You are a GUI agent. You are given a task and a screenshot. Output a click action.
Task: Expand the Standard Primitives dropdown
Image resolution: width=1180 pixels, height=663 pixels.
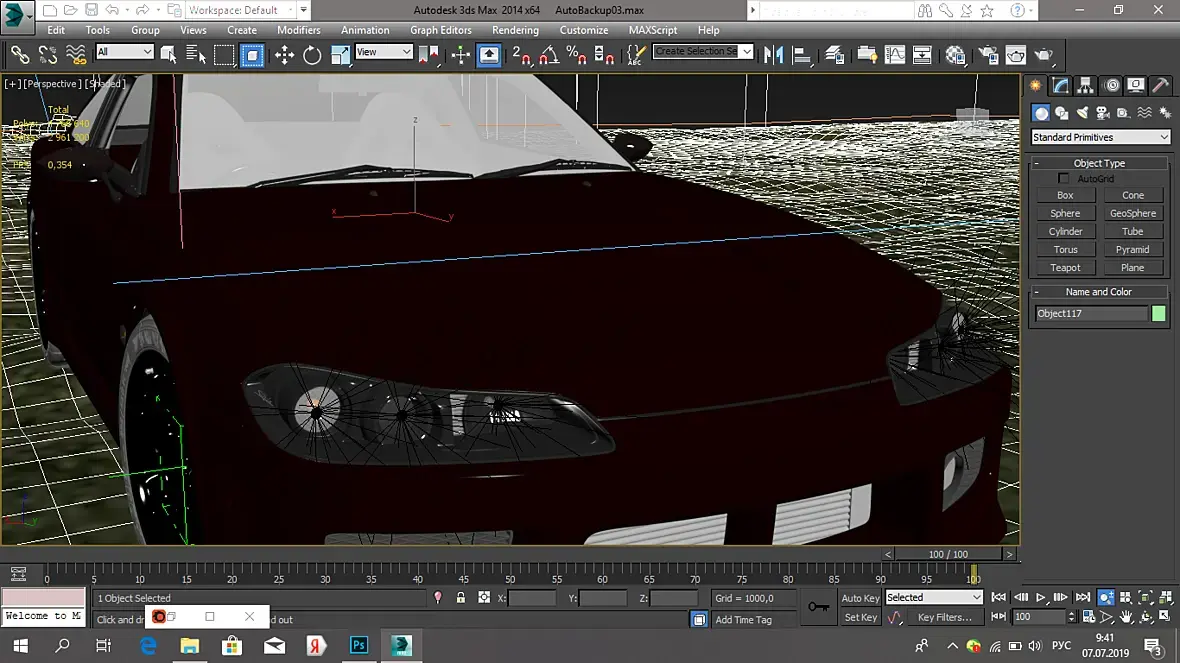pos(1100,137)
